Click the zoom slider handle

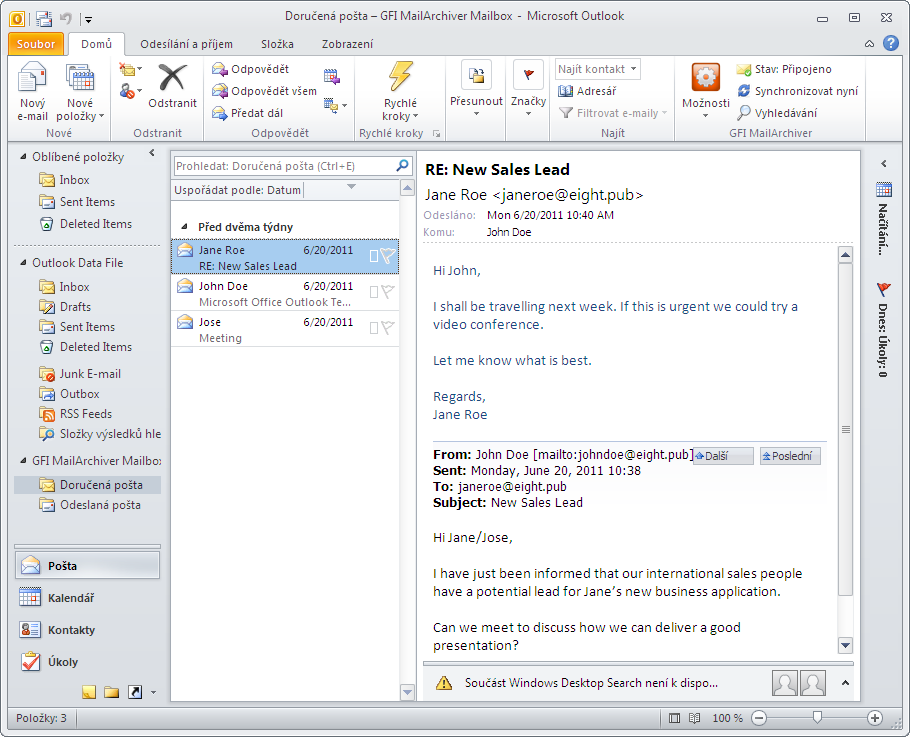point(817,718)
